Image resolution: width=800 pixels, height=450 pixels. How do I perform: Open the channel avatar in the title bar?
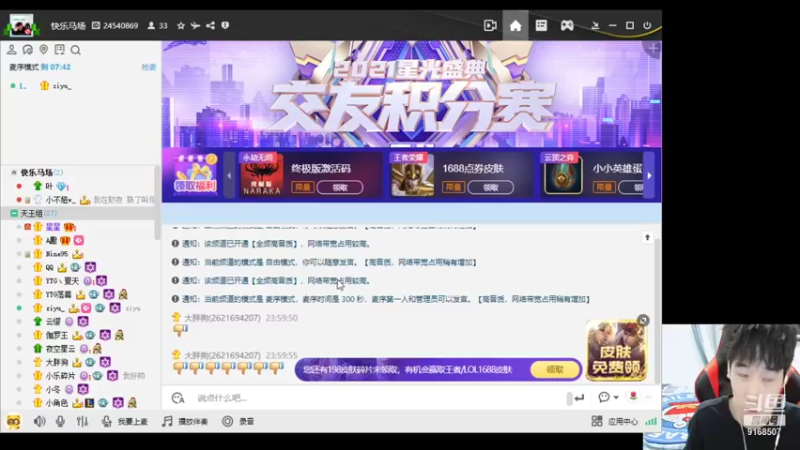coord(21,25)
